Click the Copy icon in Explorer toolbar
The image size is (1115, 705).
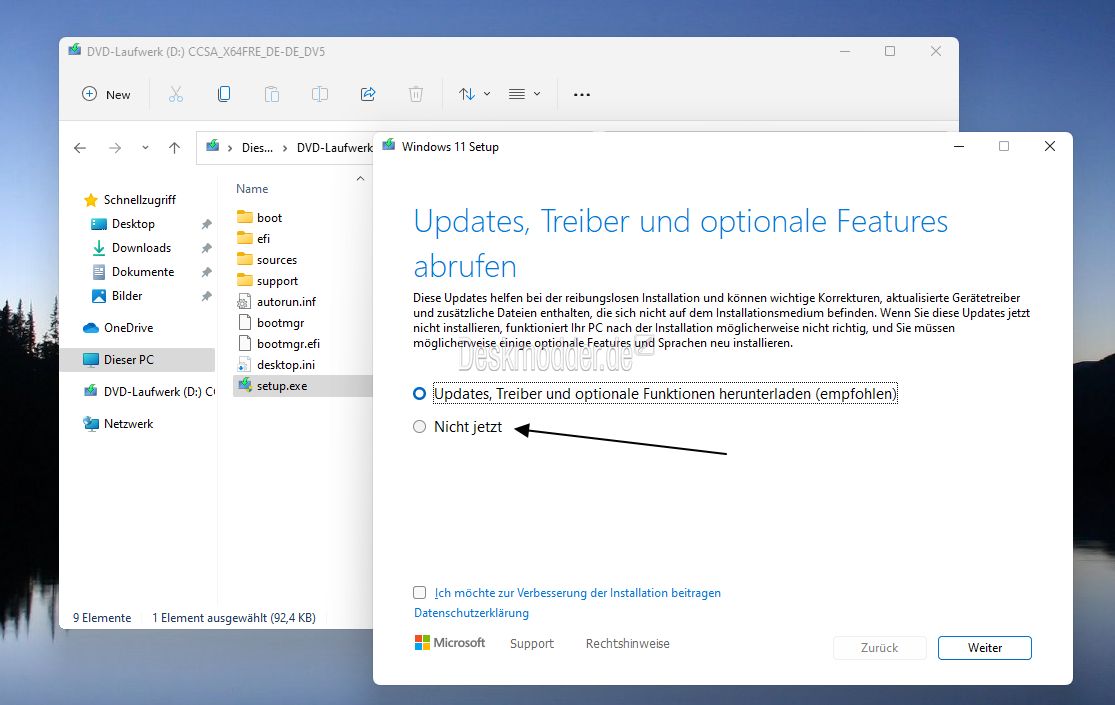coord(224,94)
